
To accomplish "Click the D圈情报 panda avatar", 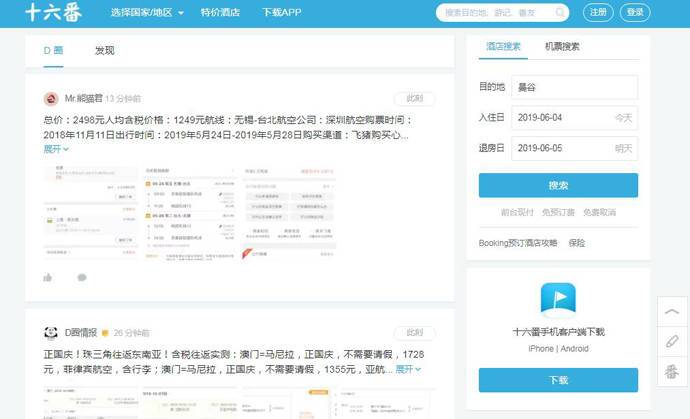I will tap(51, 333).
